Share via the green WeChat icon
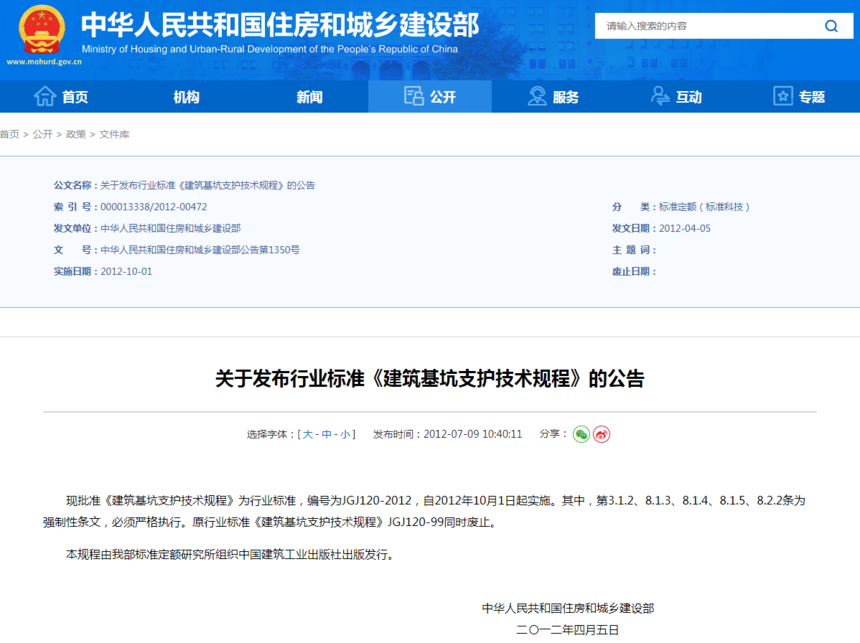This screenshot has height=643, width=860. point(581,434)
